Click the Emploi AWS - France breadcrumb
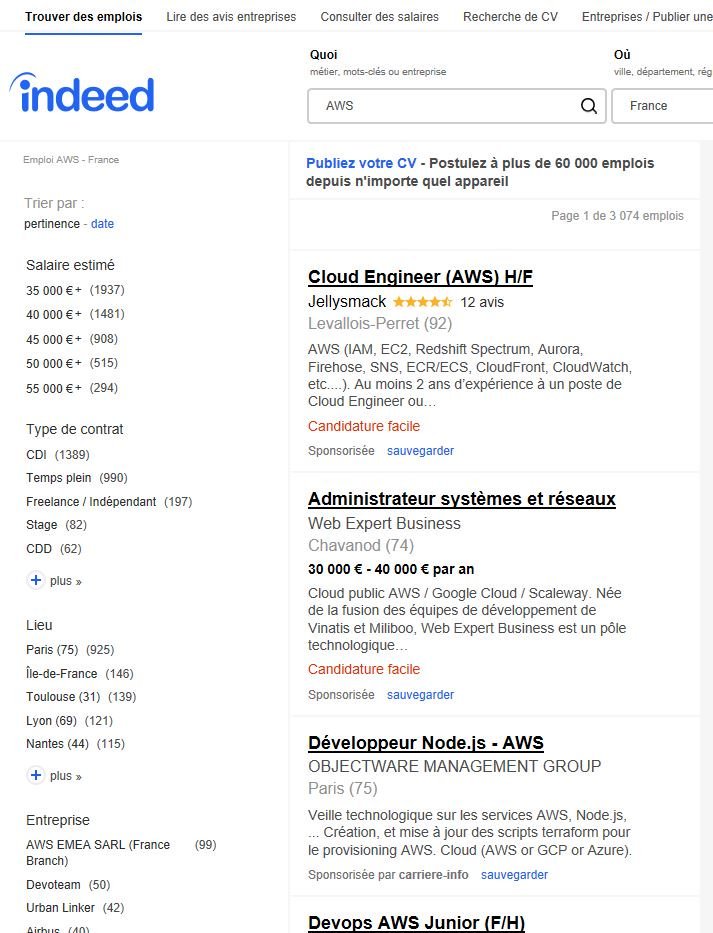Screen dimensions: 713x933 pyautogui.click(x=71, y=159)
